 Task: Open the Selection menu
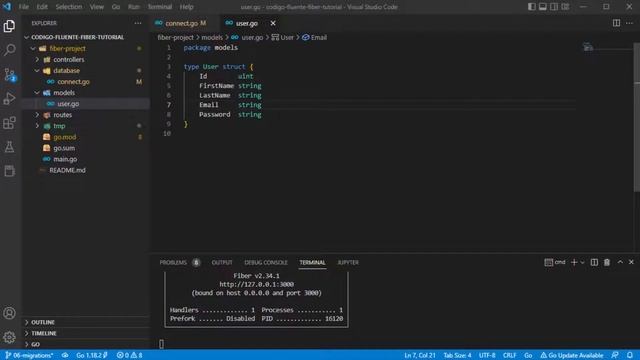(69, 7)
